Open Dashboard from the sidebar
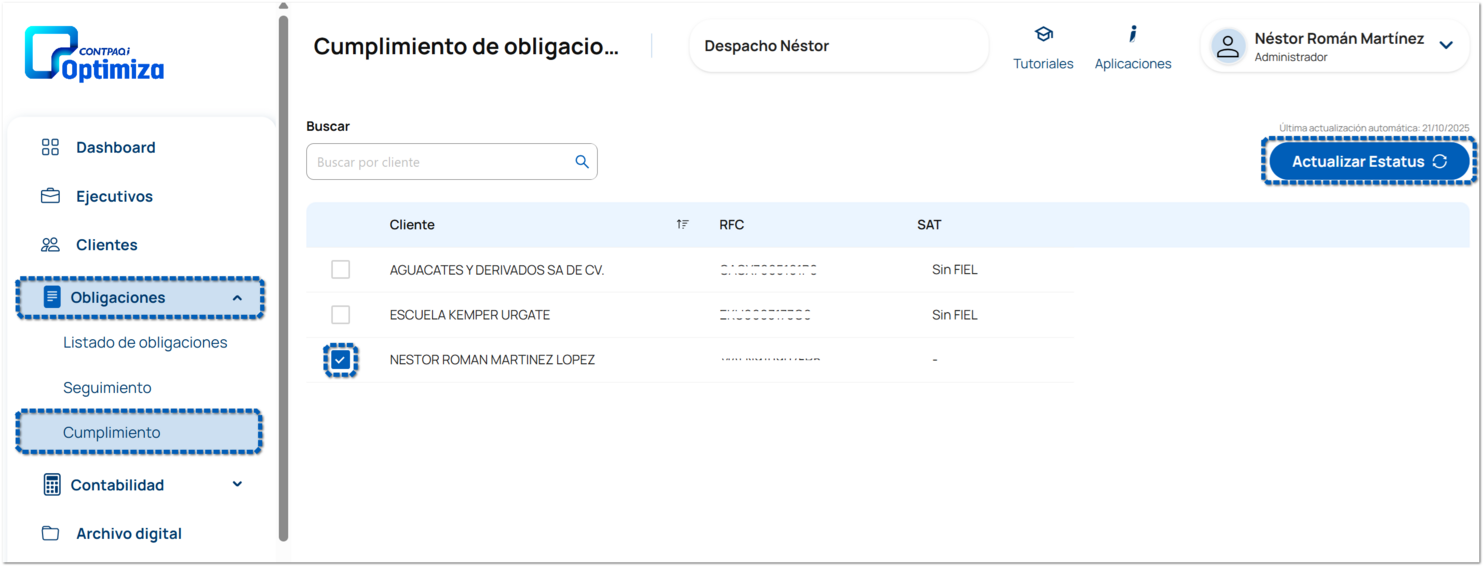This screenshot has width=1484, height=567. [115, 148]
